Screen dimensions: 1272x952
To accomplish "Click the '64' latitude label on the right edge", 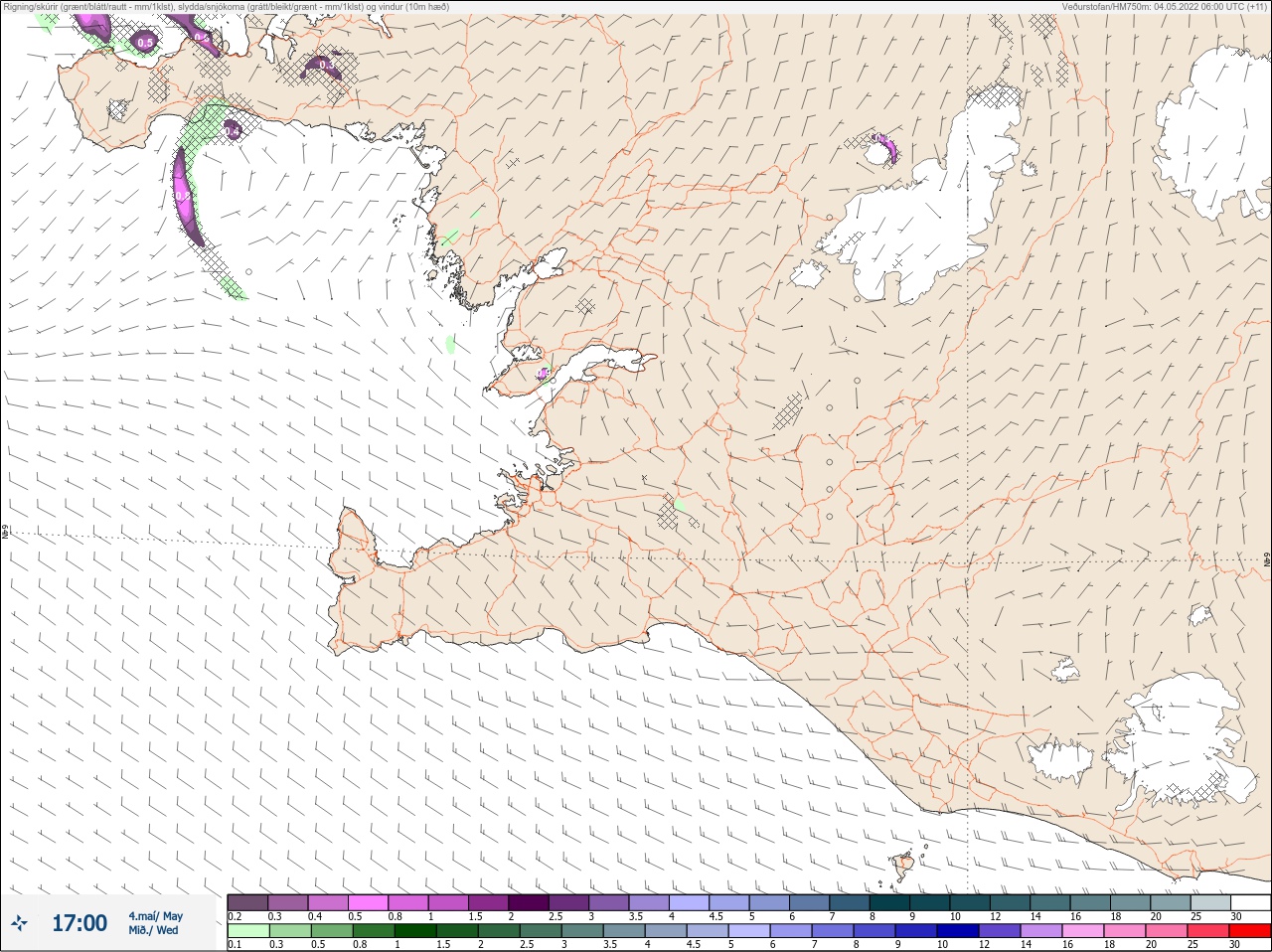I will pyautogui.click(x=1267, y=560).
